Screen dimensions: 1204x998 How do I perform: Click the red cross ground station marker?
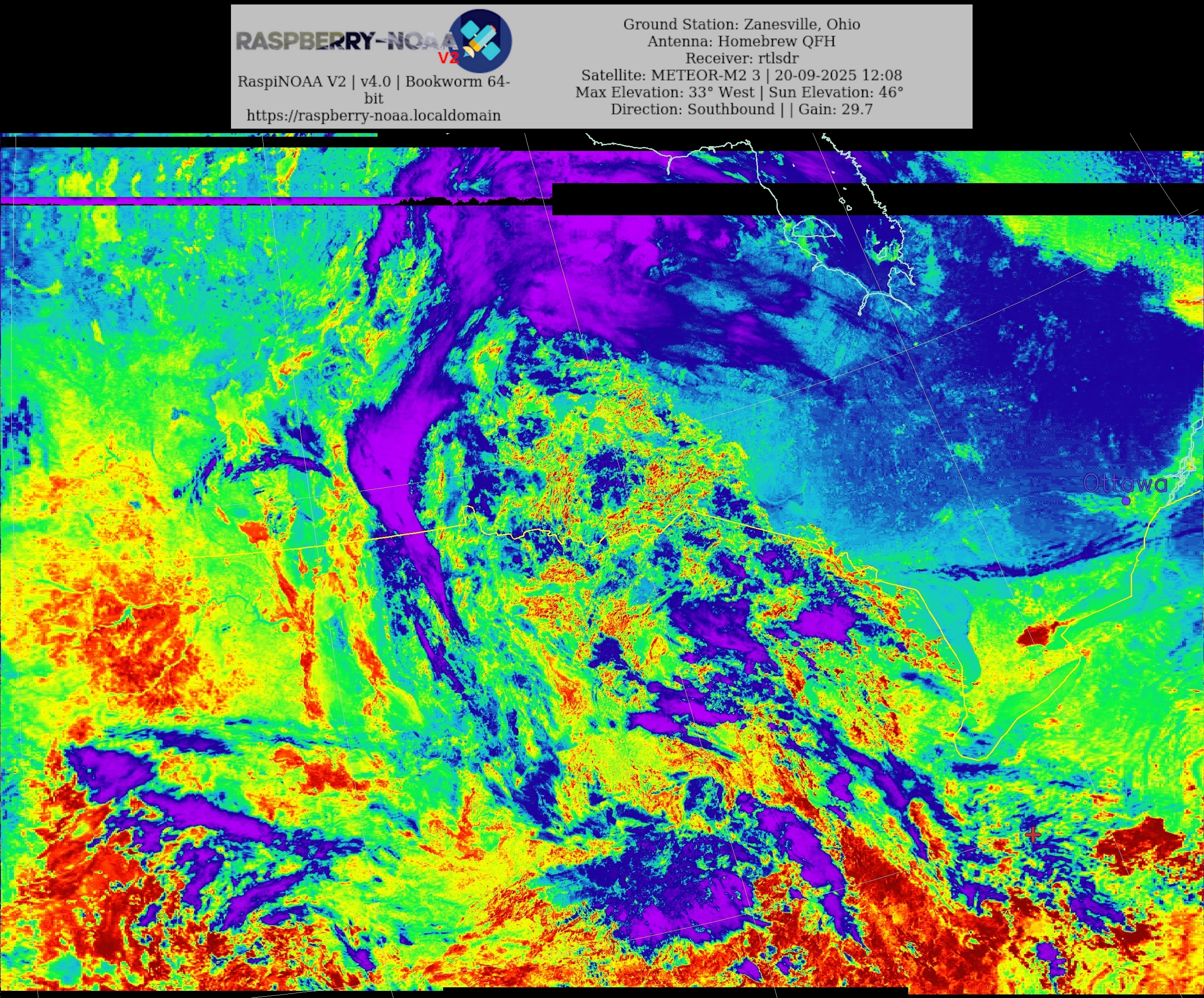coord(1033,834)
